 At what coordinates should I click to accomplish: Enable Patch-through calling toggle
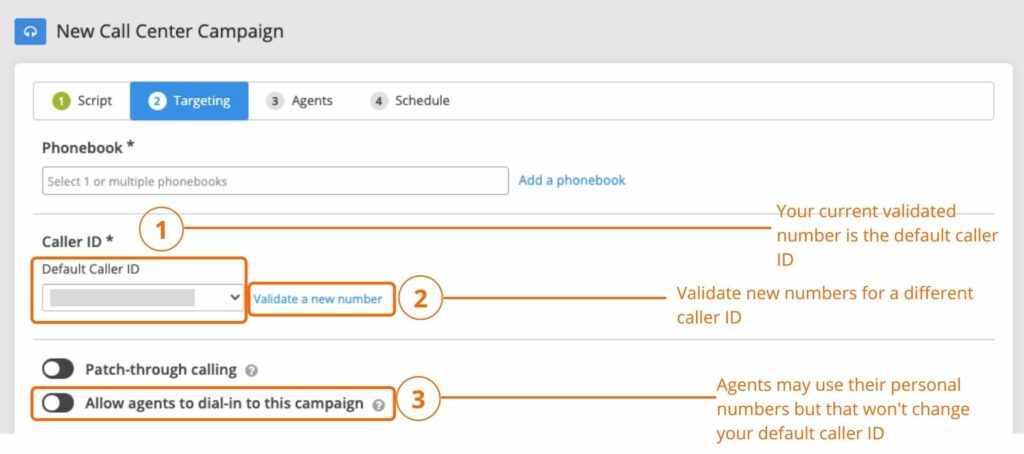coord(58,370)
